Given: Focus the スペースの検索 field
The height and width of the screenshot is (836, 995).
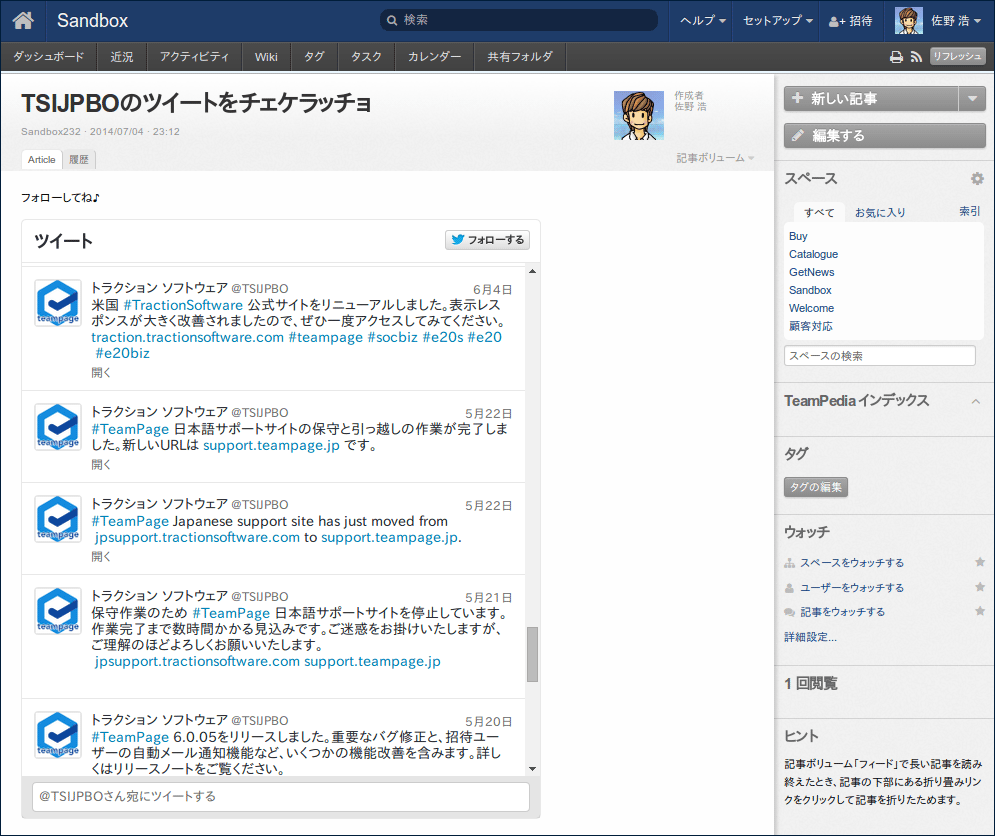Looking at the screenshot, I should tap(880, 355).
